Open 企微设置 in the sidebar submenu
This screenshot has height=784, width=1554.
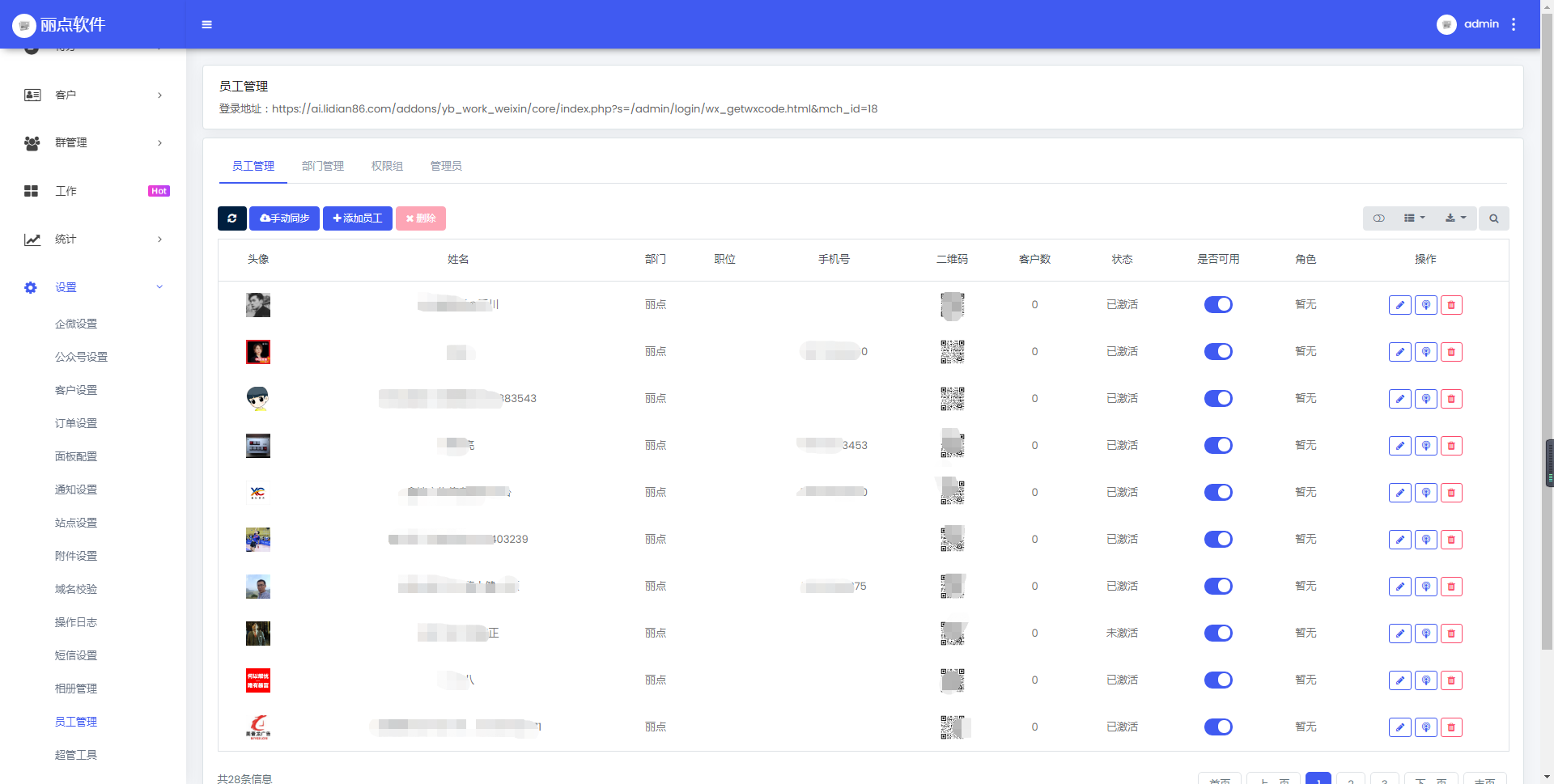[76, 324]
